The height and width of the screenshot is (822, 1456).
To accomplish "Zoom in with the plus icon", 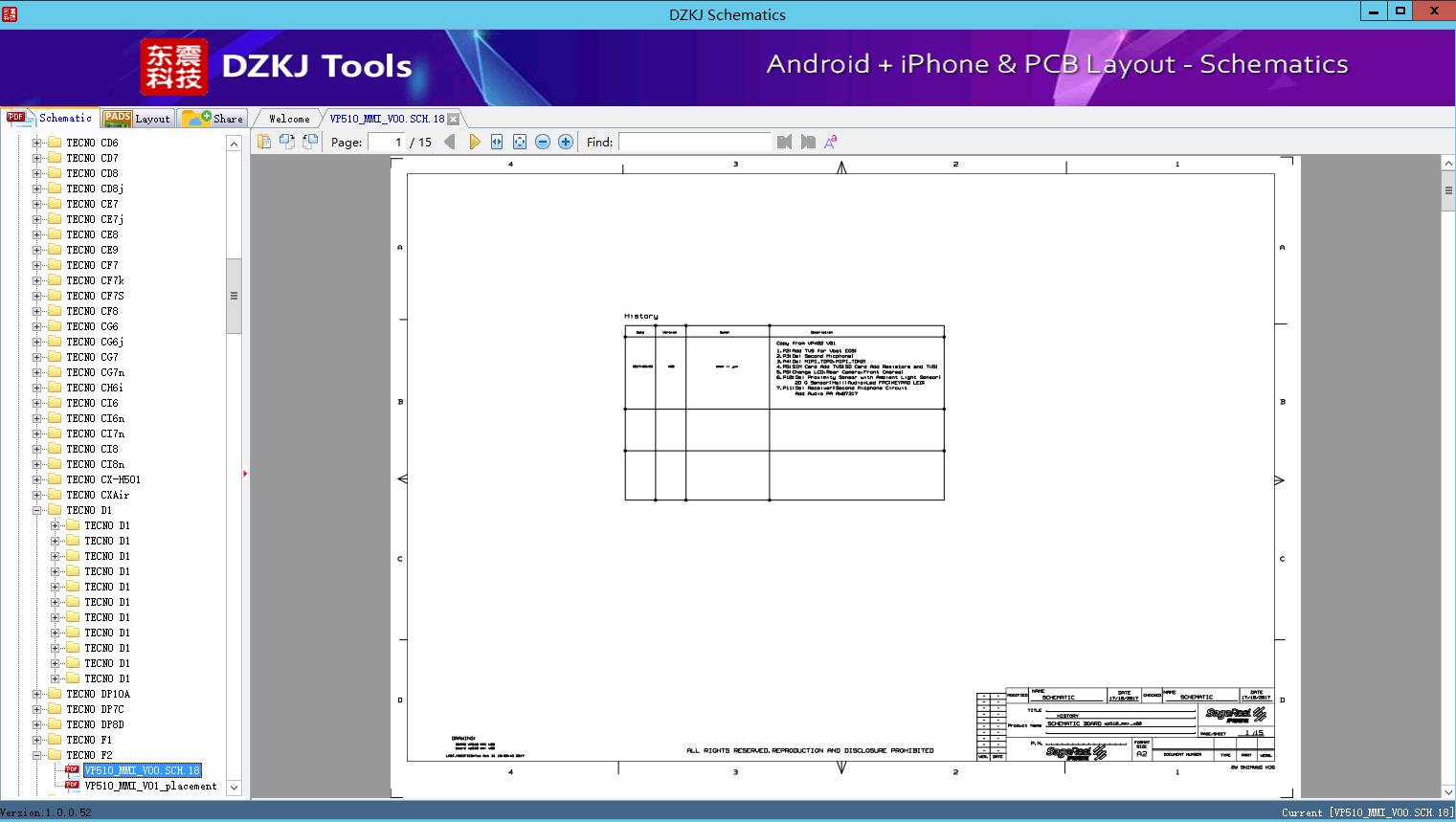I will (x=566, y=142).
